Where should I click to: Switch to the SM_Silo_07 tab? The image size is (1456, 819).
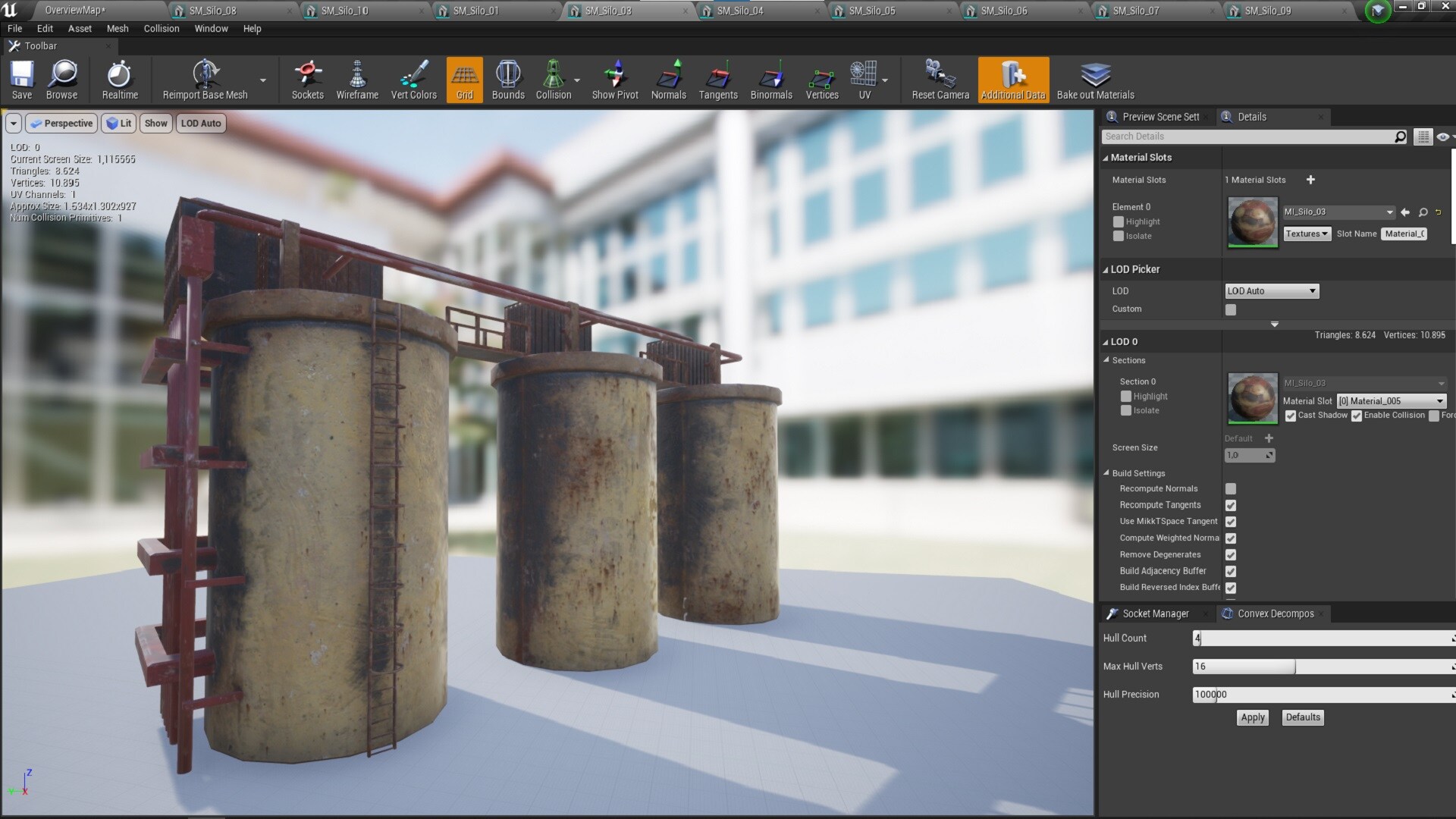point(1135,11)
